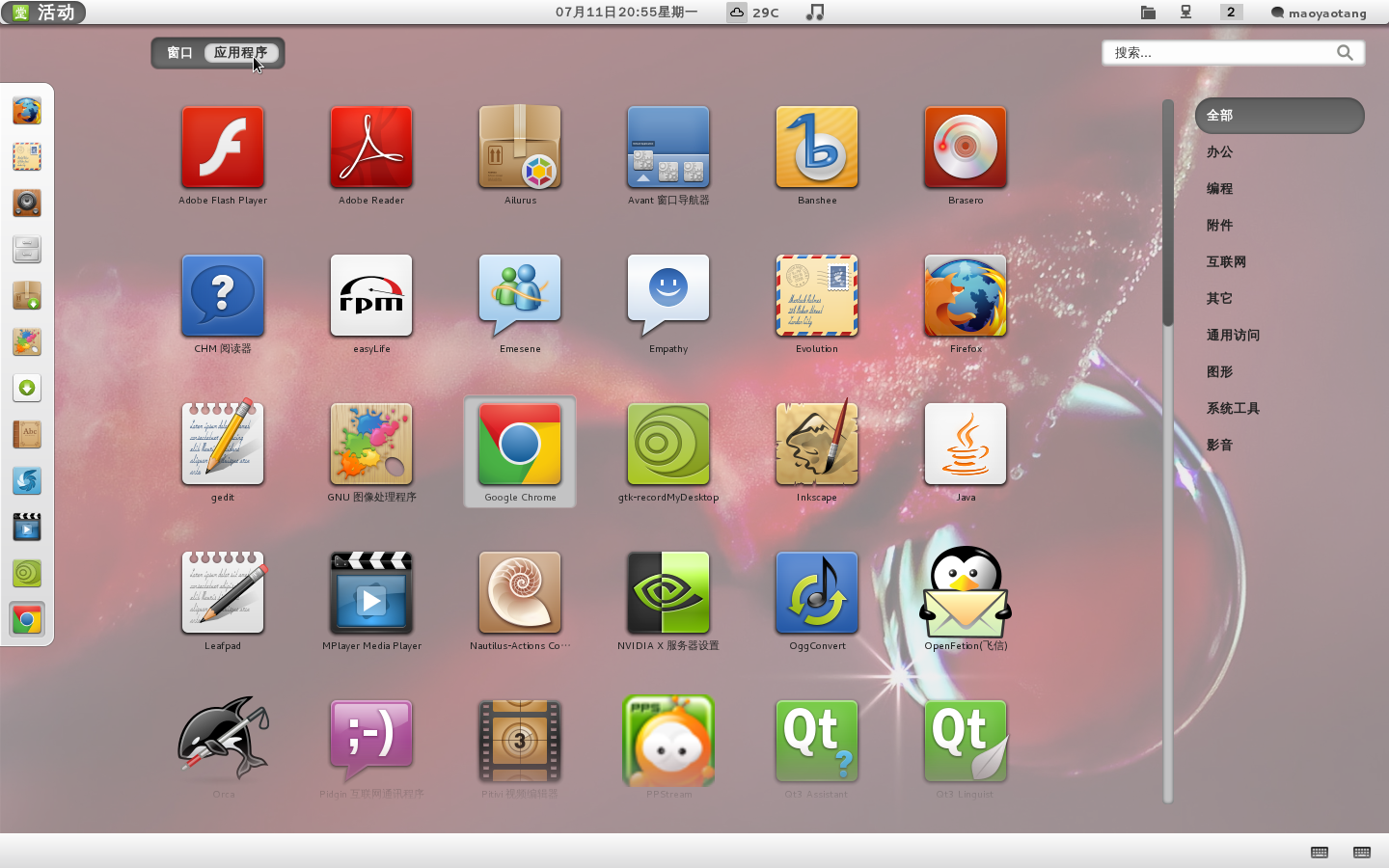Image resolution: width=1389 pixels, height=868 pixels.
Task: Launch the Java app
Action: 966,445
